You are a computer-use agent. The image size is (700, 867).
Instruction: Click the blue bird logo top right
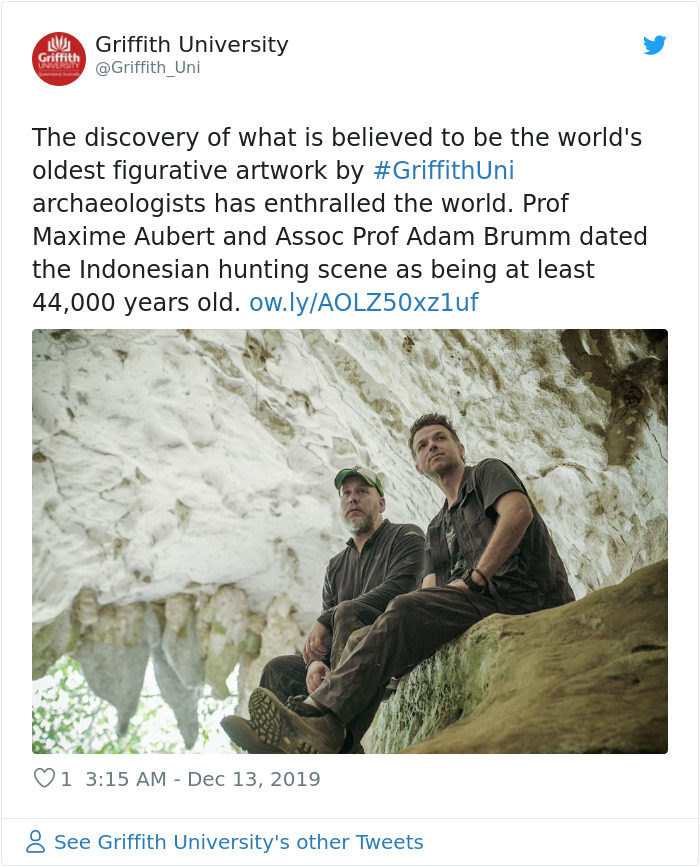point(656,45)
